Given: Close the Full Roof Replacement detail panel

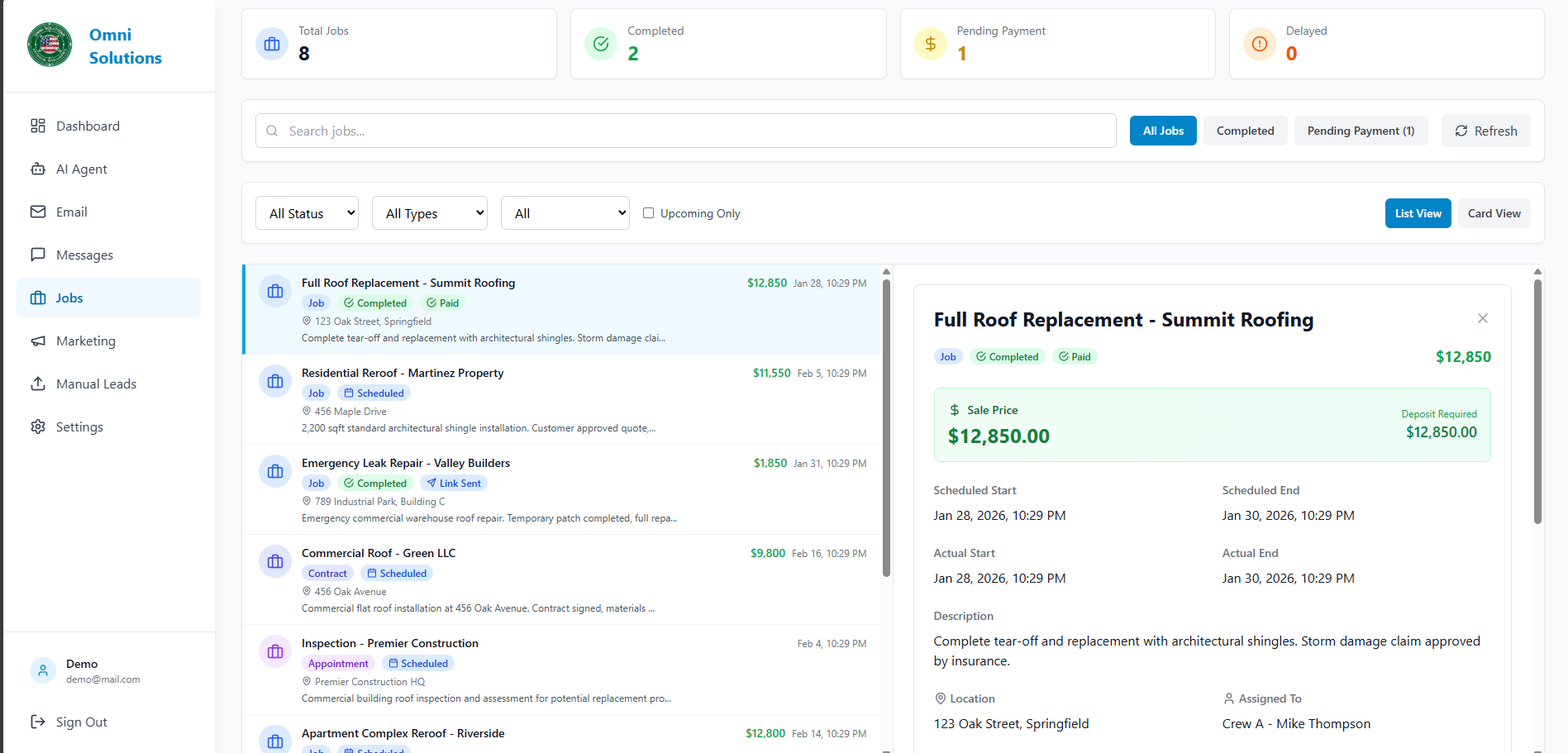Looking at the screenshot, I should tap(1482, 318).
